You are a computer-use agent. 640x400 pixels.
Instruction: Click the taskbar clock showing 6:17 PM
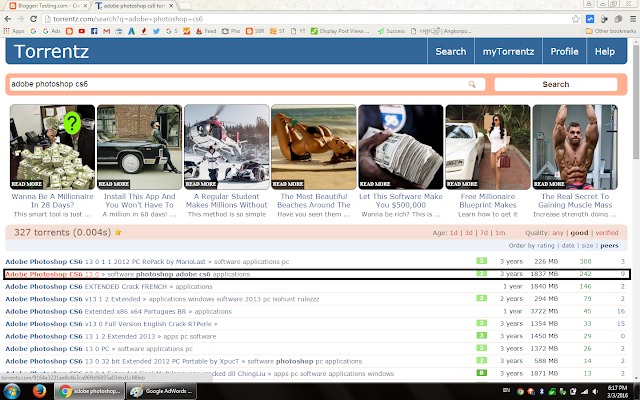tap(617, 391)
